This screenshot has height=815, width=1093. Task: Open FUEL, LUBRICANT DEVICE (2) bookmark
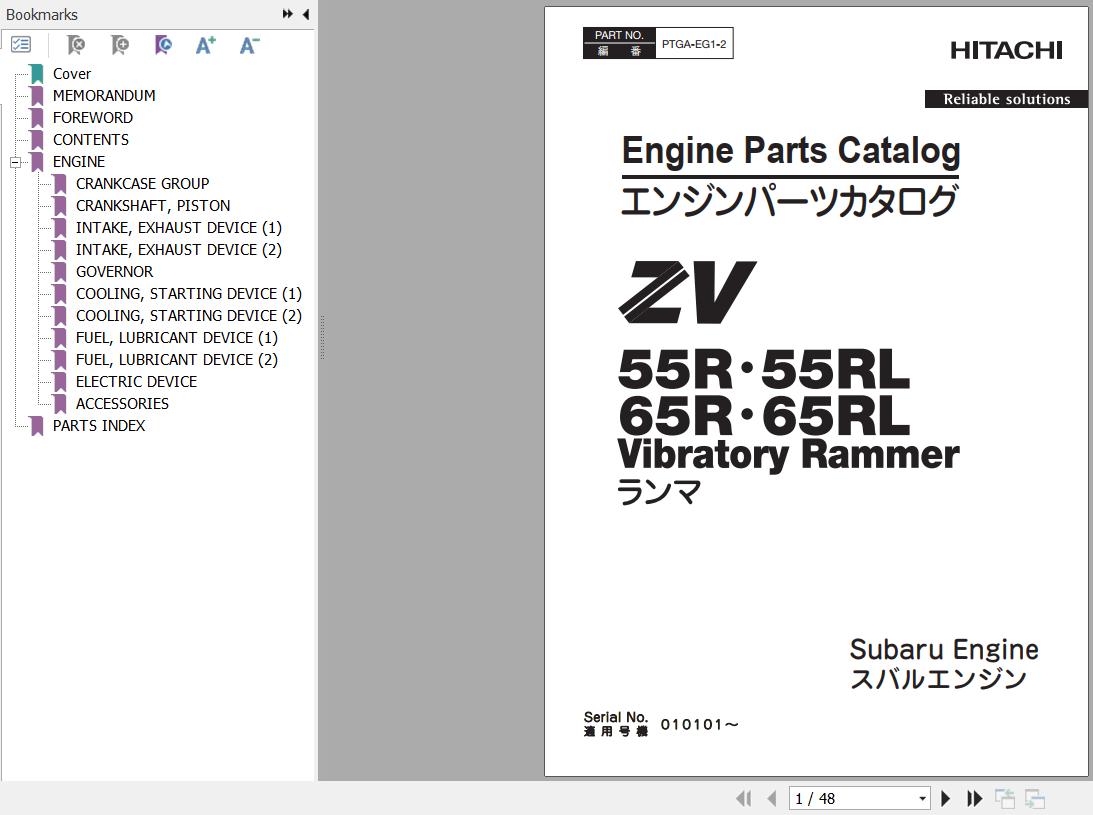pyautogui.click(x=176, y=360)
